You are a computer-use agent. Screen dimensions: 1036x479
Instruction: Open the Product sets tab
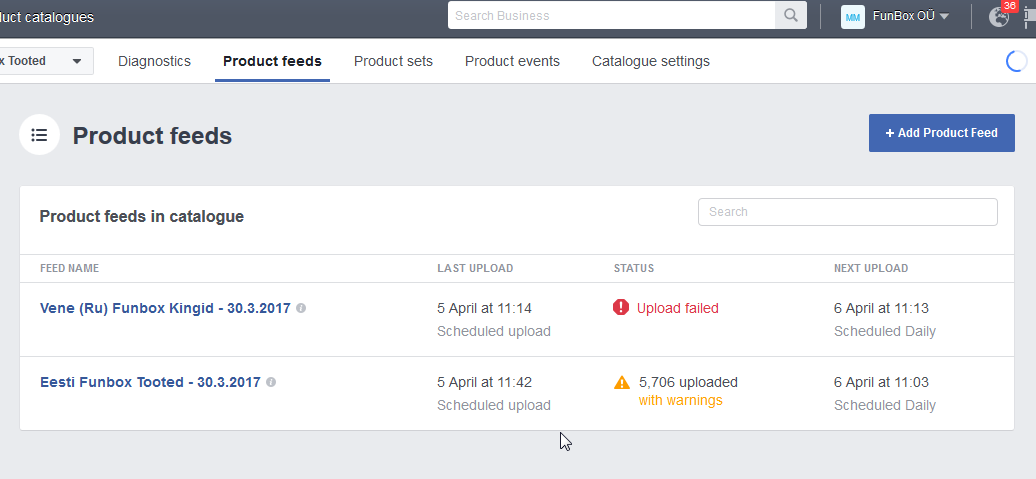[x=393, y=61]
